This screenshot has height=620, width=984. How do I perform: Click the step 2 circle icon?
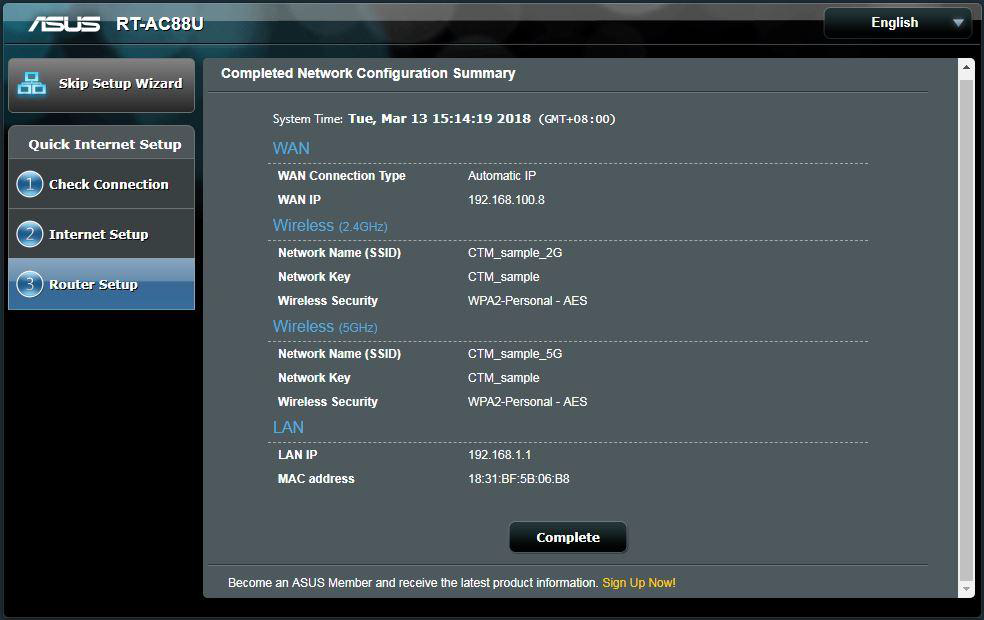(29, 234)
